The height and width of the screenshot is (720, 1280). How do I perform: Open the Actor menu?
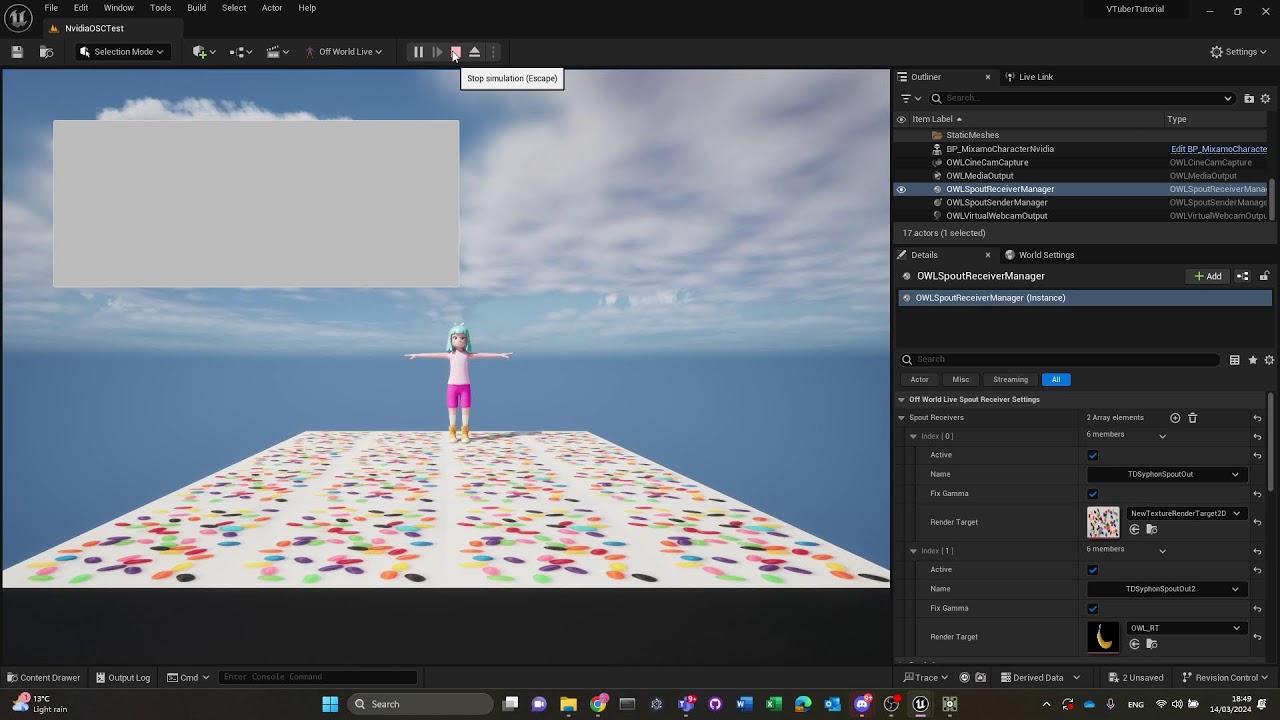(x=272, y=8)
